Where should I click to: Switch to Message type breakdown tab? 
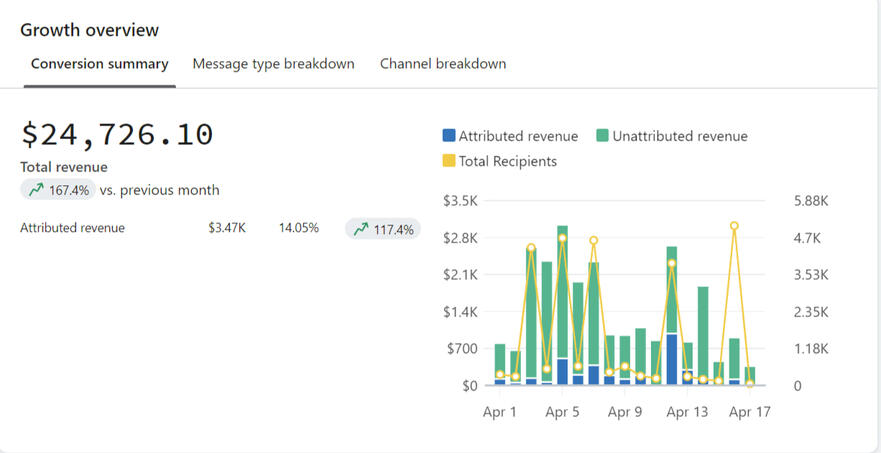(x=273, y=64)
